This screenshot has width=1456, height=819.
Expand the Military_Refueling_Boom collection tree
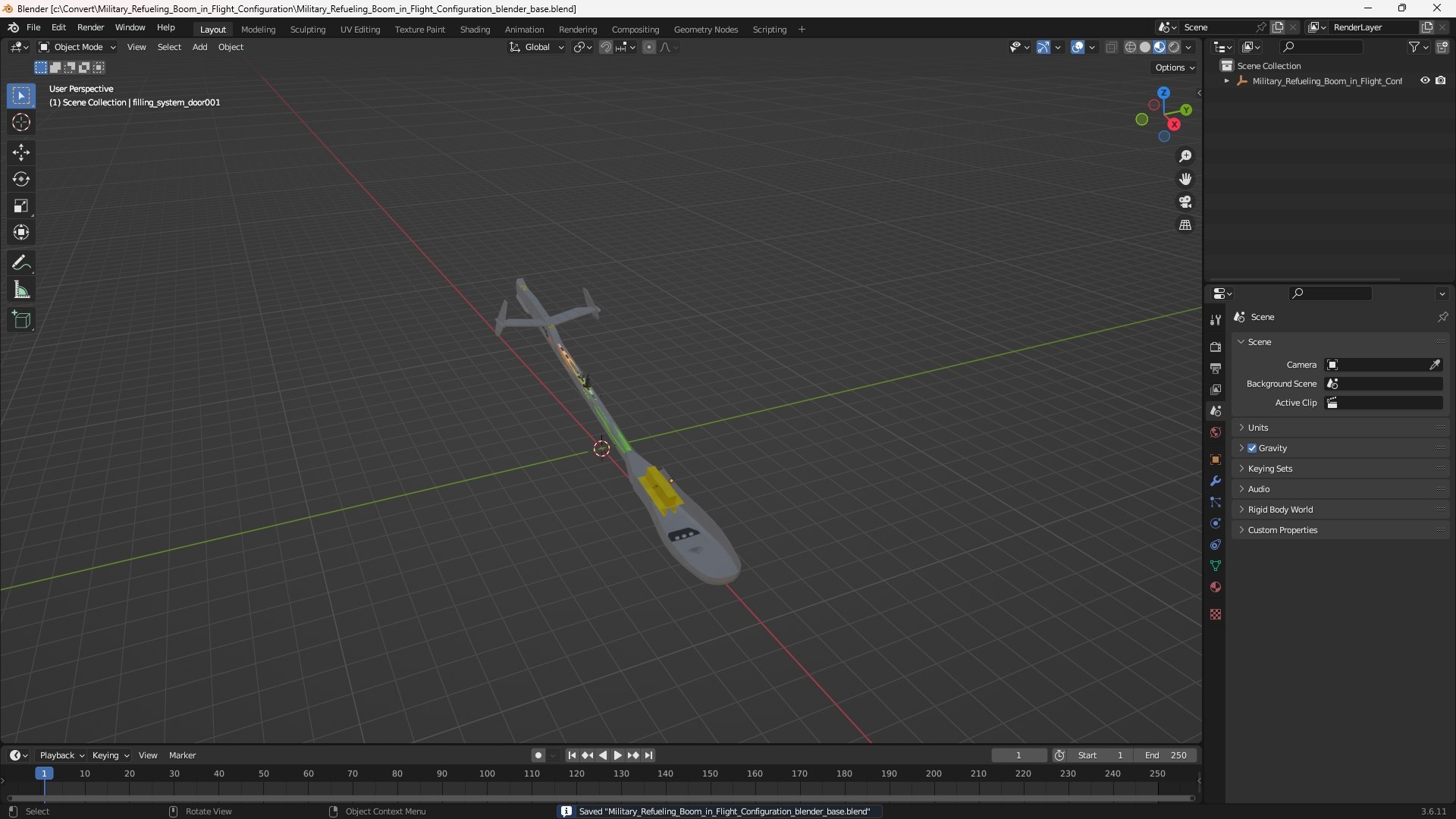[x=1226, y=80]
